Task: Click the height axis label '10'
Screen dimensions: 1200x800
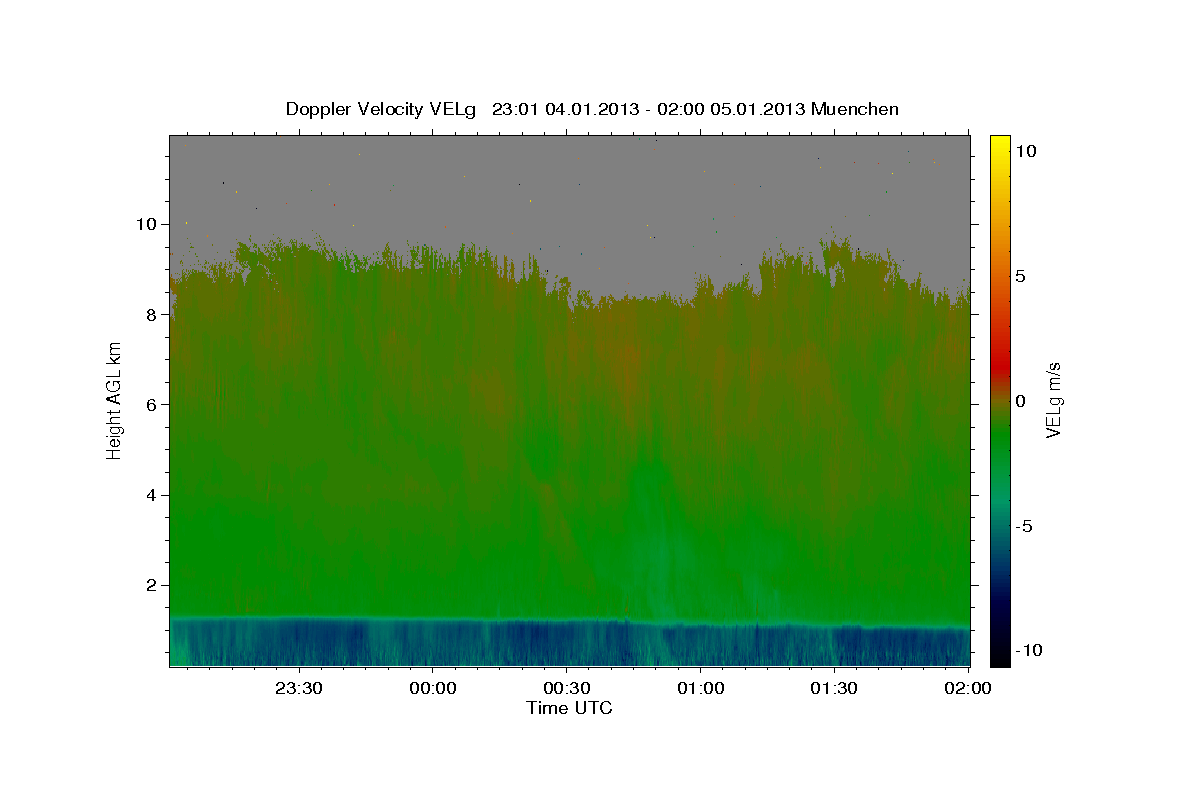Action: coord(146,224)
